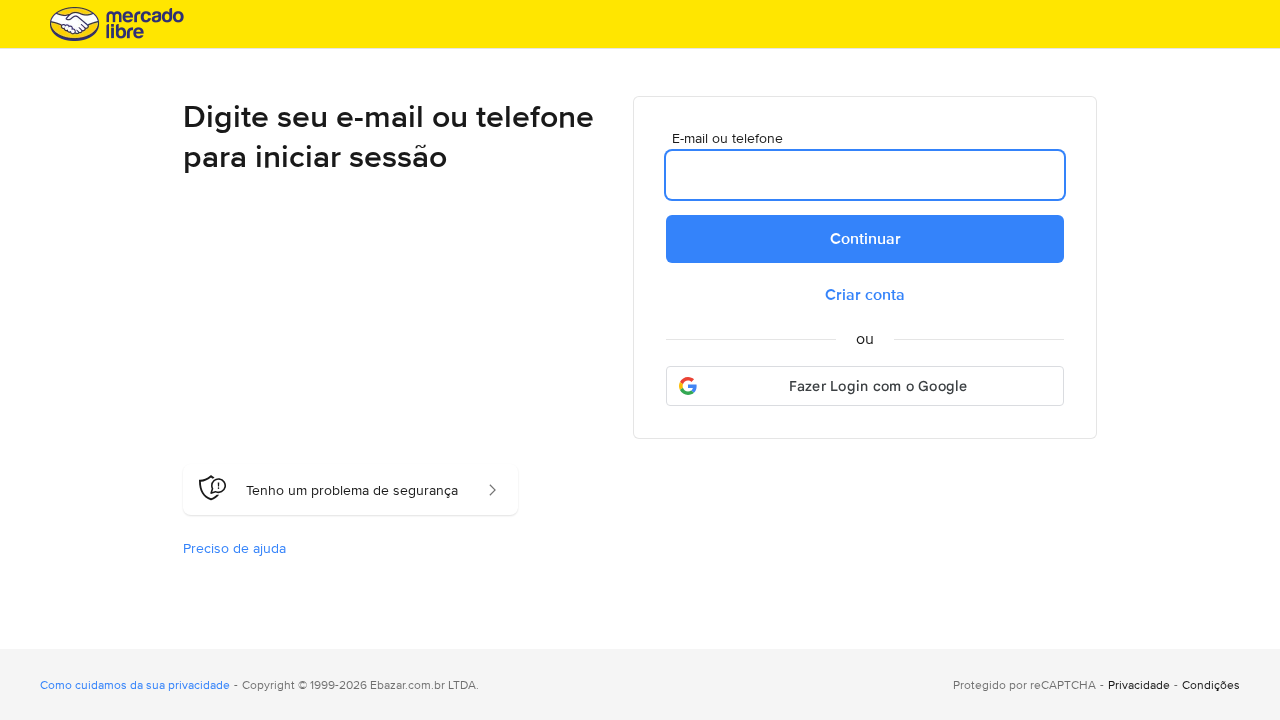Open the Preciso de ajuda link
The width and height of the screenshot is (1280, 720).
pos(234,548)
